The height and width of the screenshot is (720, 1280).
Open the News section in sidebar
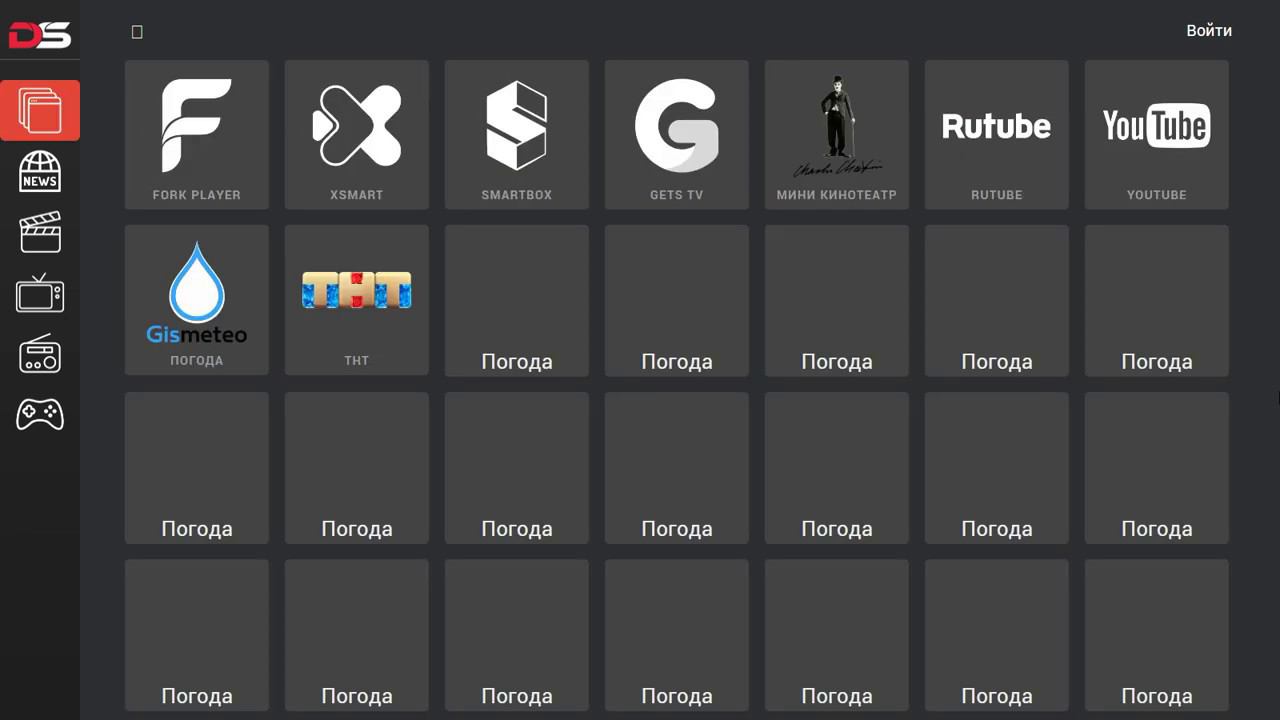click(40, 172)
